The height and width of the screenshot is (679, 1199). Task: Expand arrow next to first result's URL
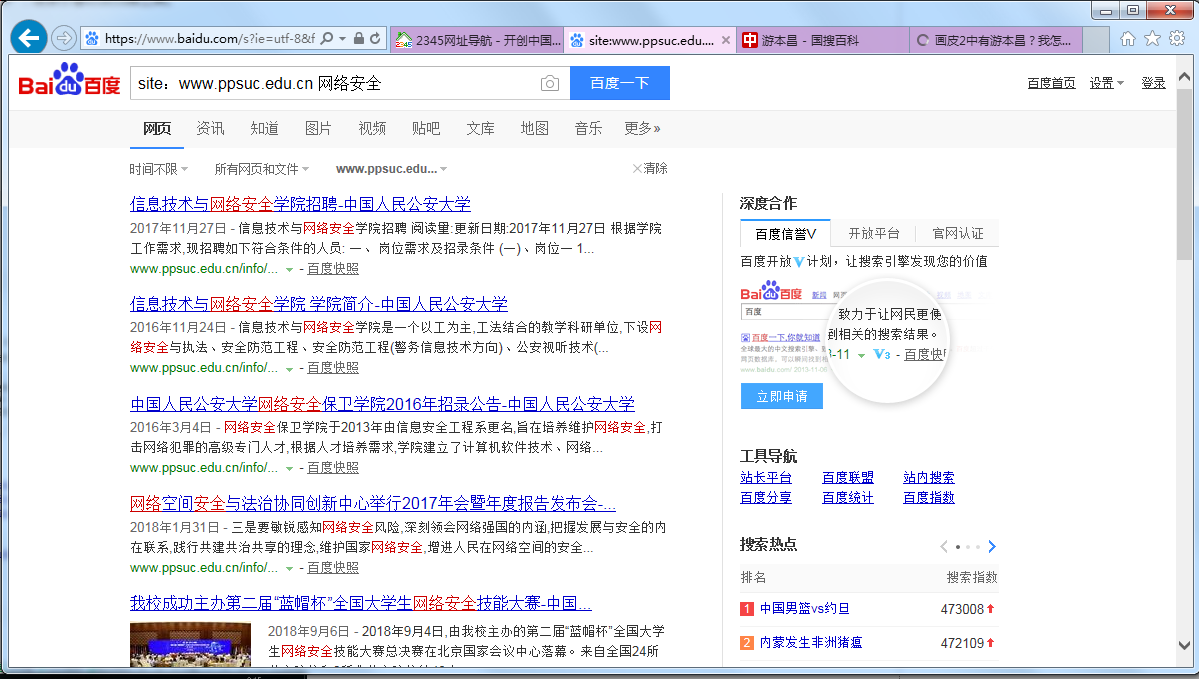pyautogui.click(x=289, y=269)
